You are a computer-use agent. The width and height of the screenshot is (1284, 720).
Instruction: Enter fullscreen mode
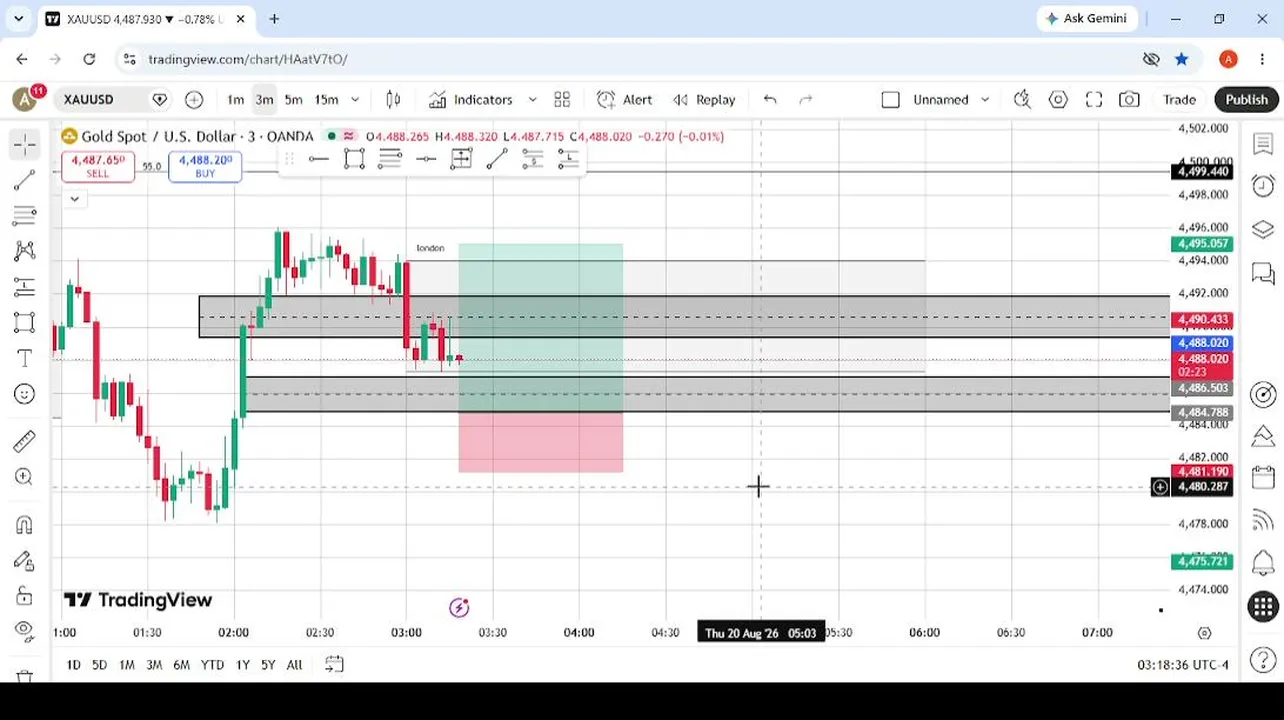1094,99
